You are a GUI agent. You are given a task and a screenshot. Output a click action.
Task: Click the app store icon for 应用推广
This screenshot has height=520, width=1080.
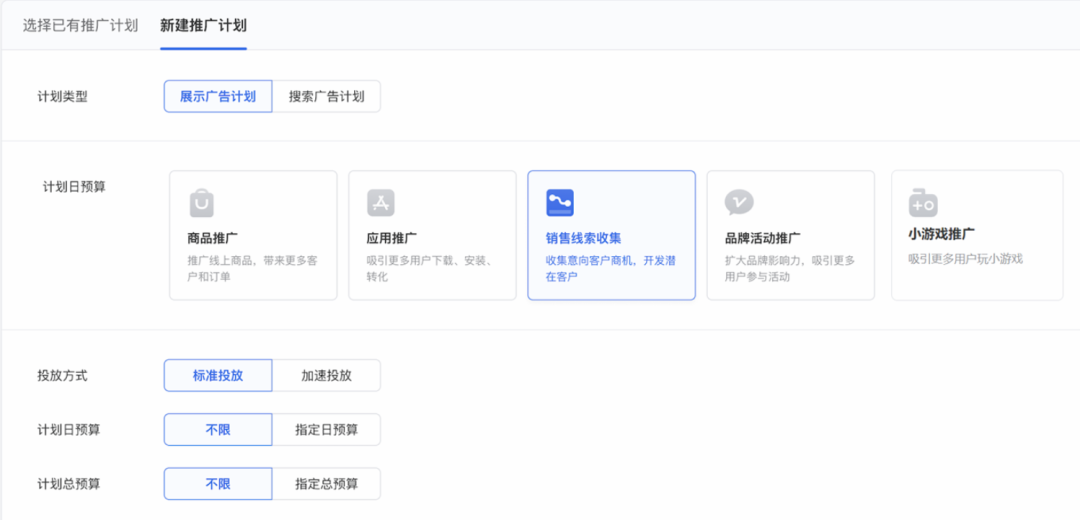point(381,203)
